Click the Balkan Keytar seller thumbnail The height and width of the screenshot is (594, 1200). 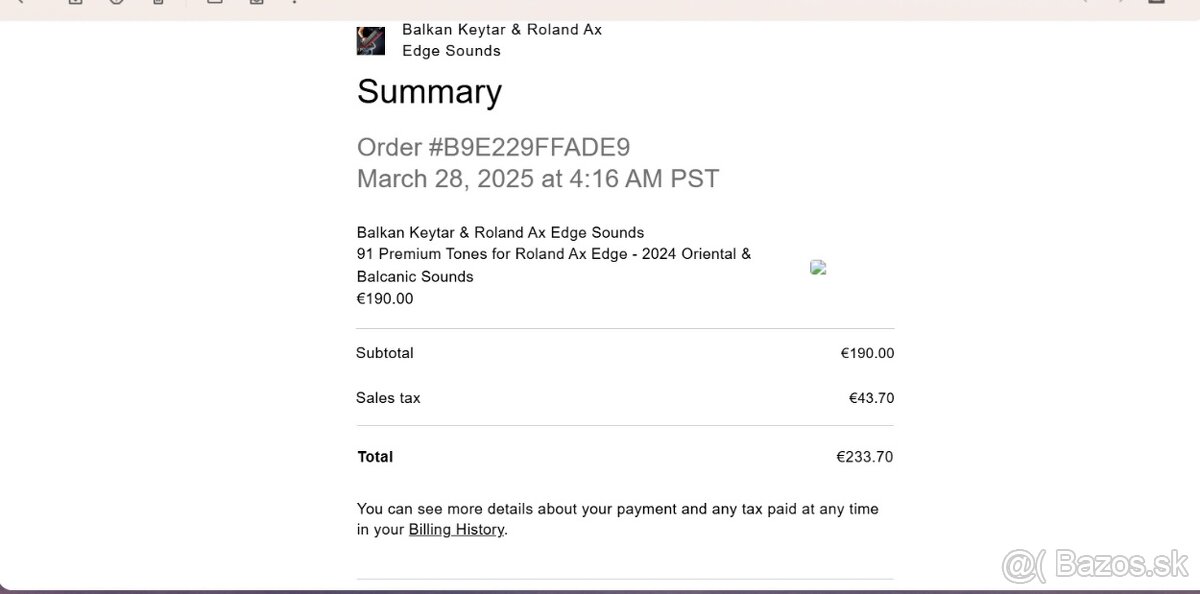tap(370, 41)
